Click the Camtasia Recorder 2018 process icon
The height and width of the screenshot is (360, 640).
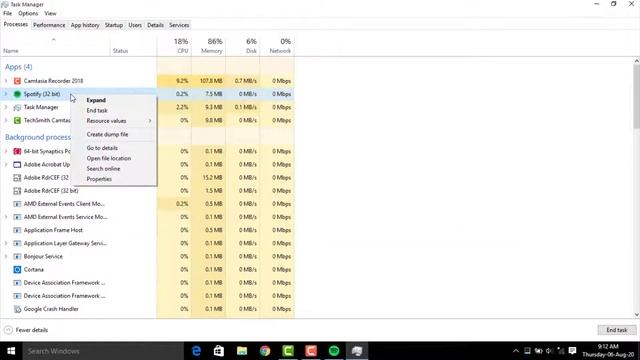[x=17, y=81]
